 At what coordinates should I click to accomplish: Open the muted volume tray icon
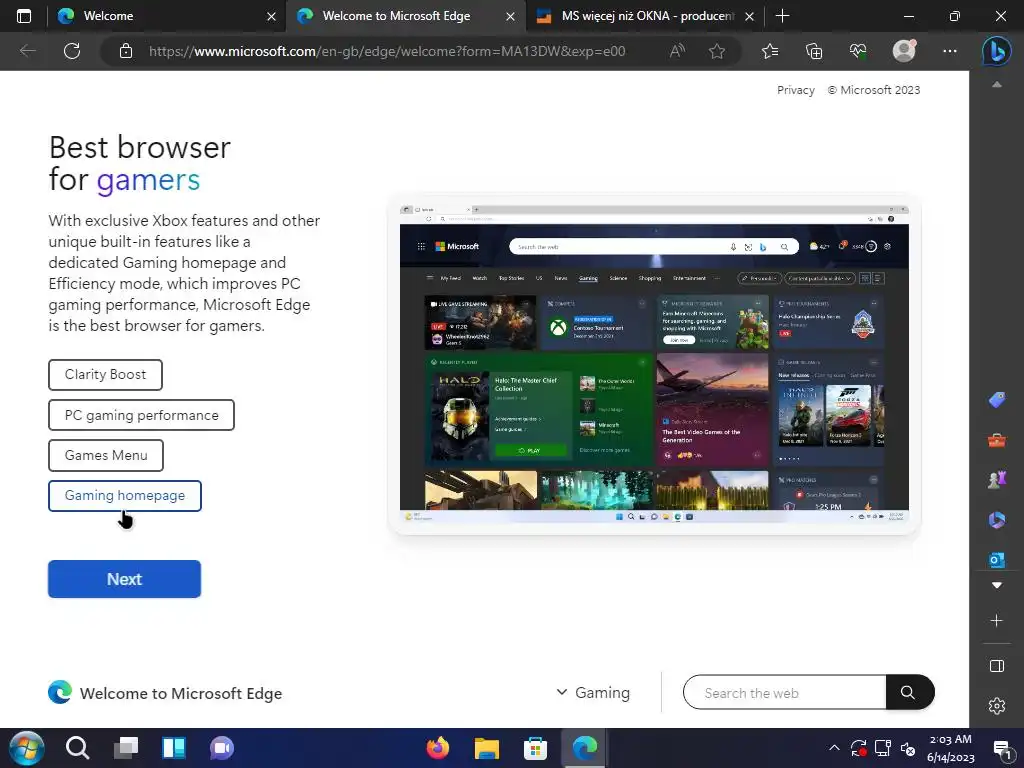pyautogui.click(x=908, y=748)
